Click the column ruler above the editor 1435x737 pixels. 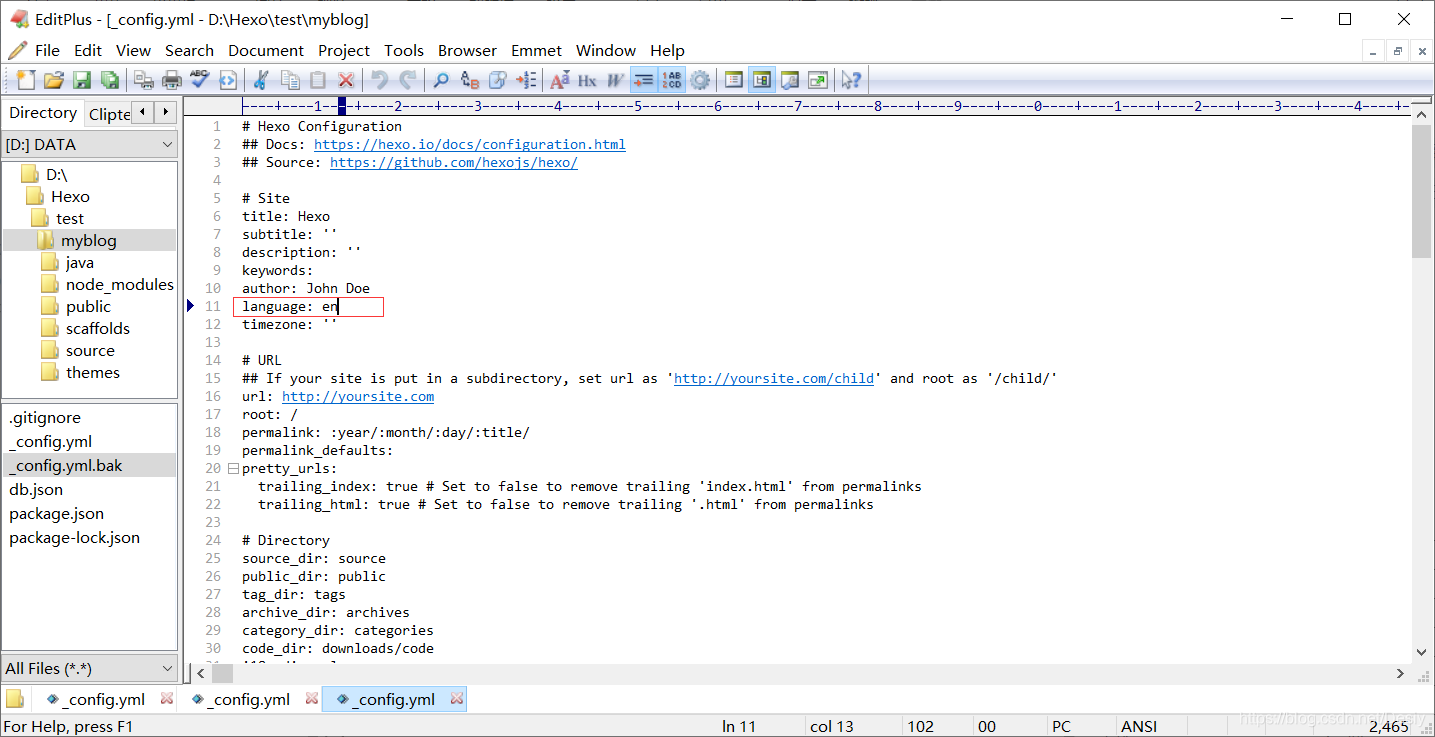[825, 105]
